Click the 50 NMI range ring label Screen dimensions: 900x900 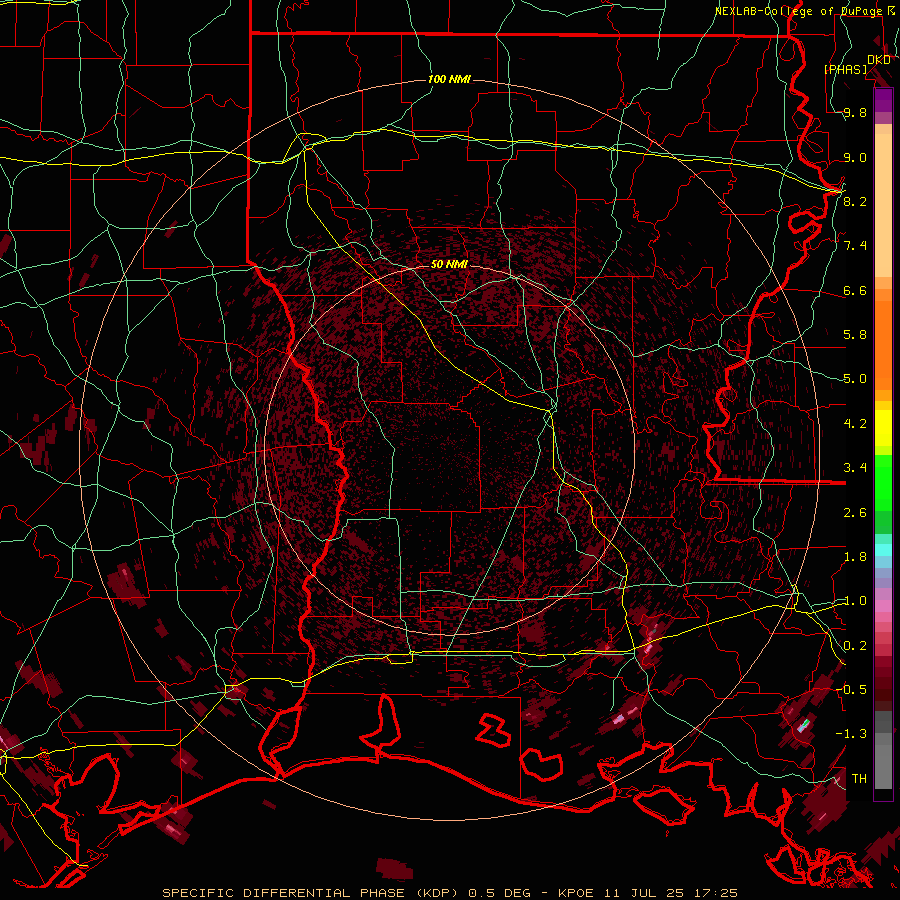tap(449, 264)
